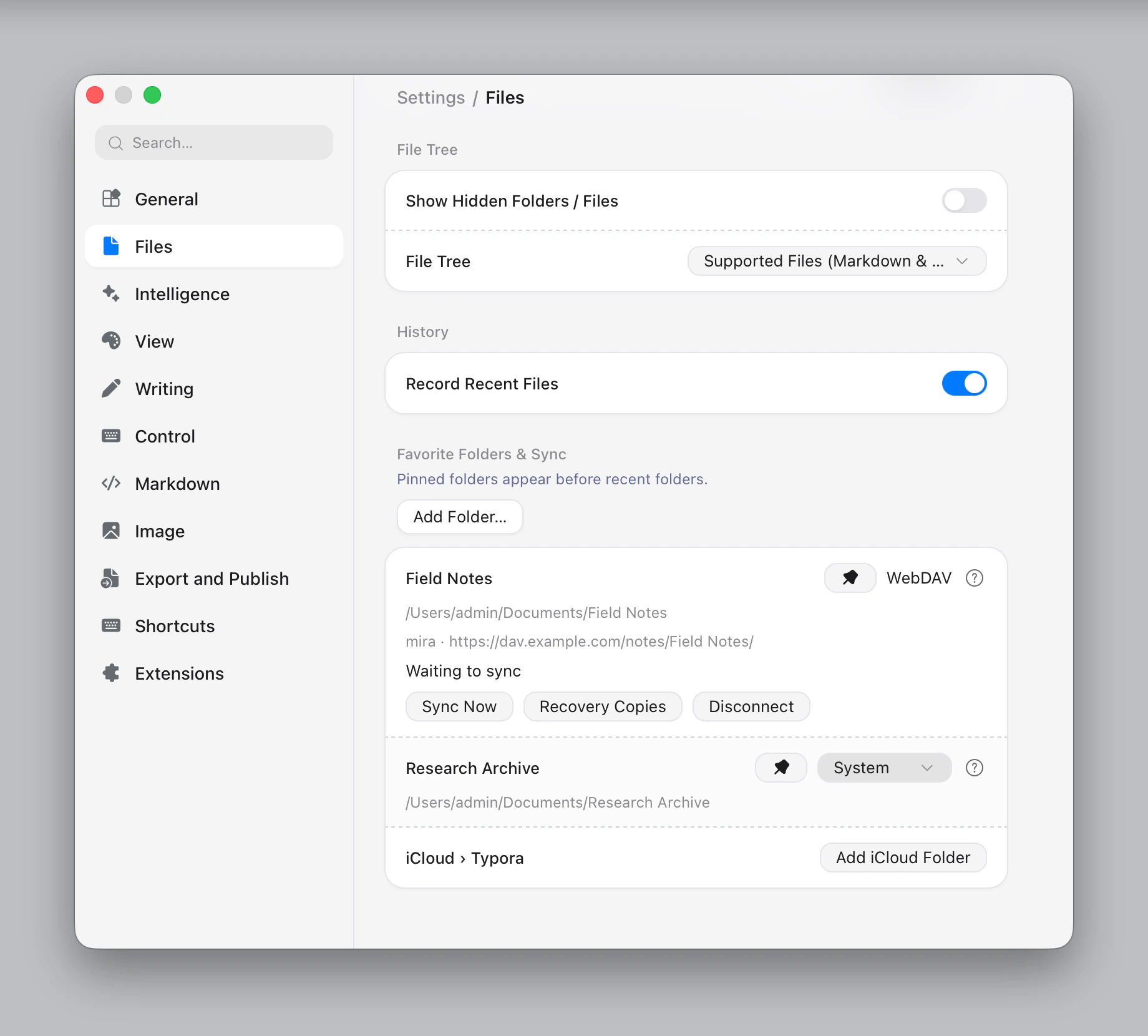Close the settings window with red button
Viewport: 1148px width, 1036px height.
95,95
